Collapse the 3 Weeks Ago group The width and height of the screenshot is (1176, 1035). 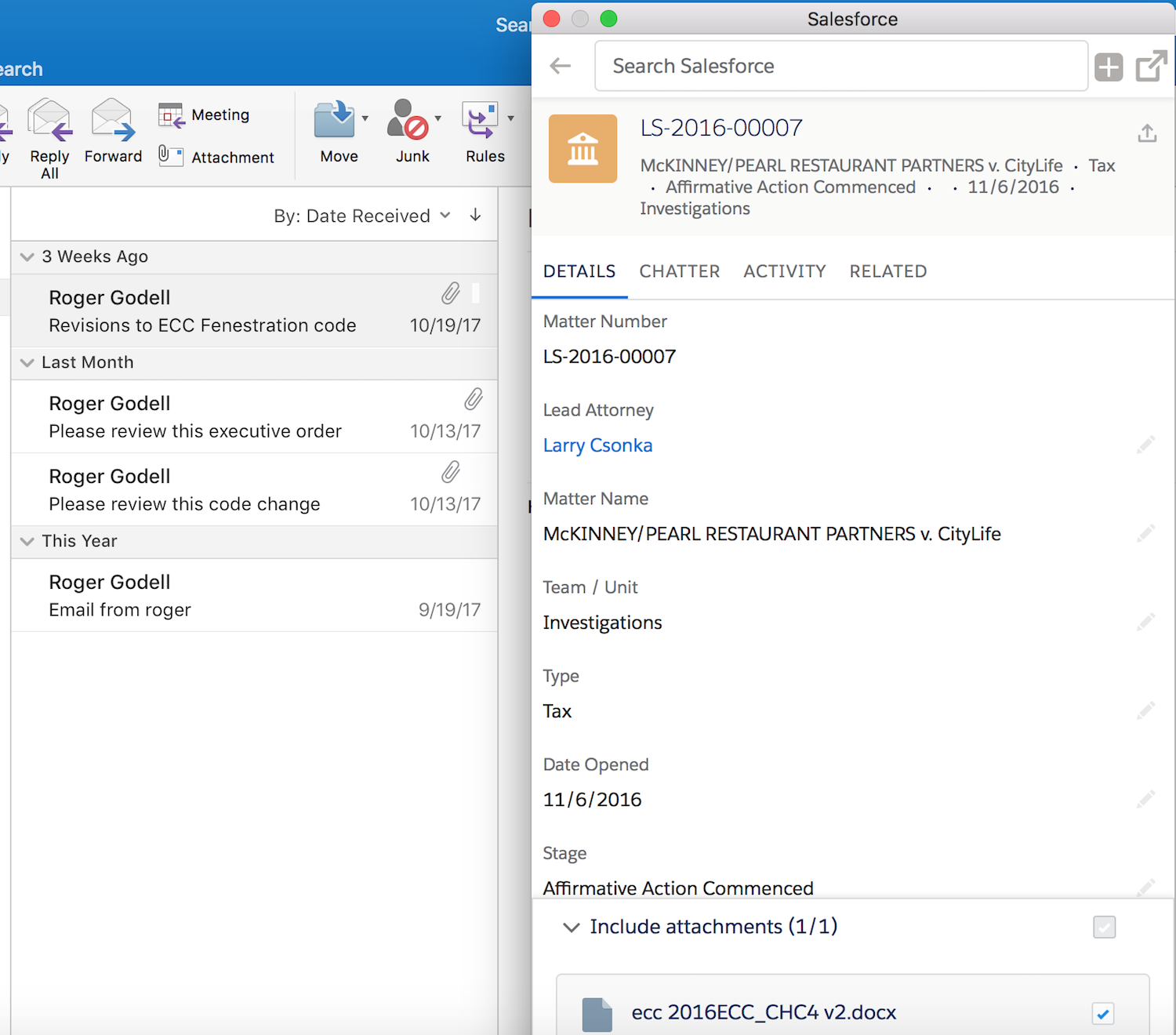click(27, 257)
